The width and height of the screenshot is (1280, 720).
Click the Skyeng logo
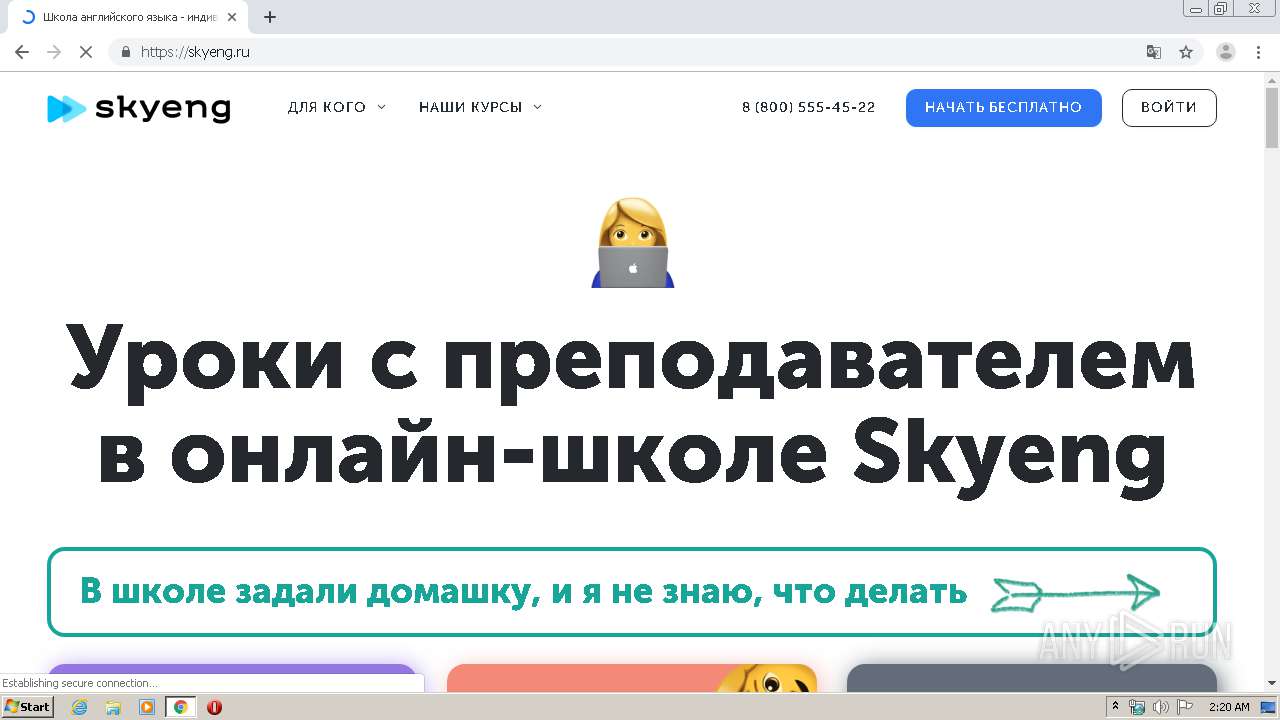pos(139,108)
